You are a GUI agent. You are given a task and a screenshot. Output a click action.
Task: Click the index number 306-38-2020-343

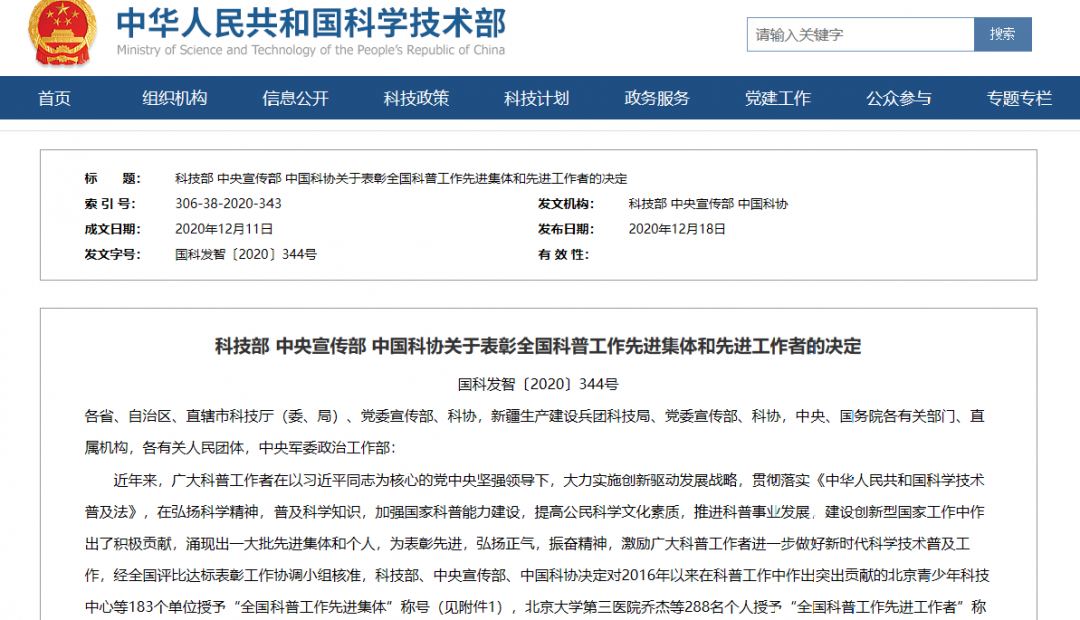[x=228, y=204]
